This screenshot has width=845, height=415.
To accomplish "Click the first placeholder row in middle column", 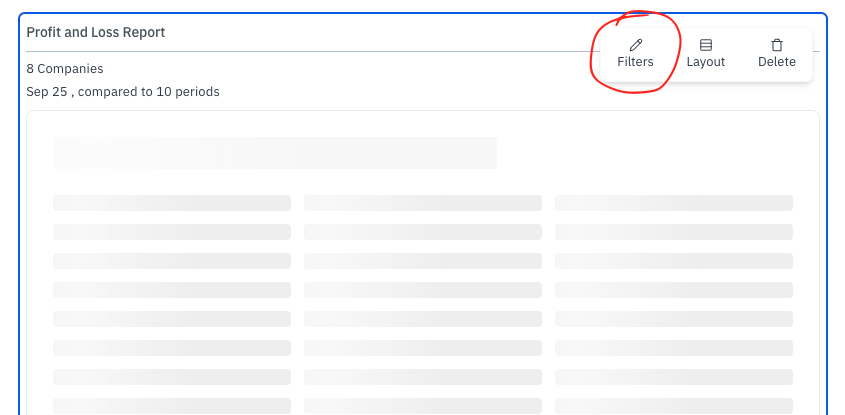I will click(x=423, y=203).
